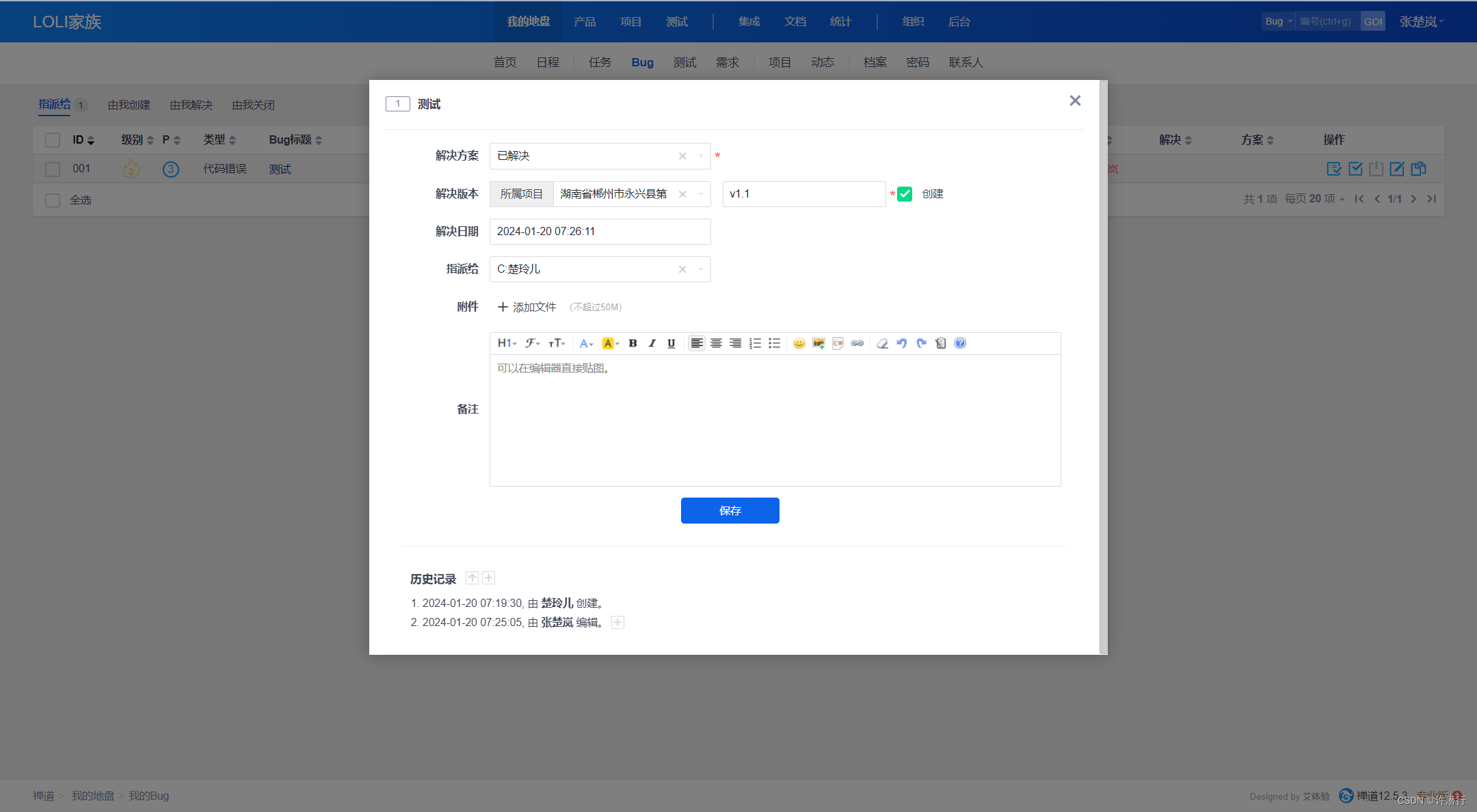1477x812 pixels.
Task: Open the 产品 main menu
Action: coord(585,22)
